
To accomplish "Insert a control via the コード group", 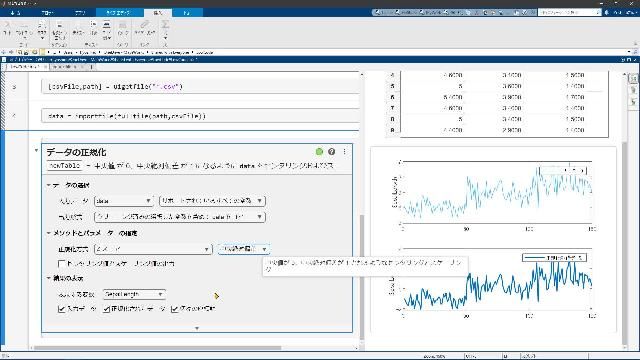I will (24, 29).
